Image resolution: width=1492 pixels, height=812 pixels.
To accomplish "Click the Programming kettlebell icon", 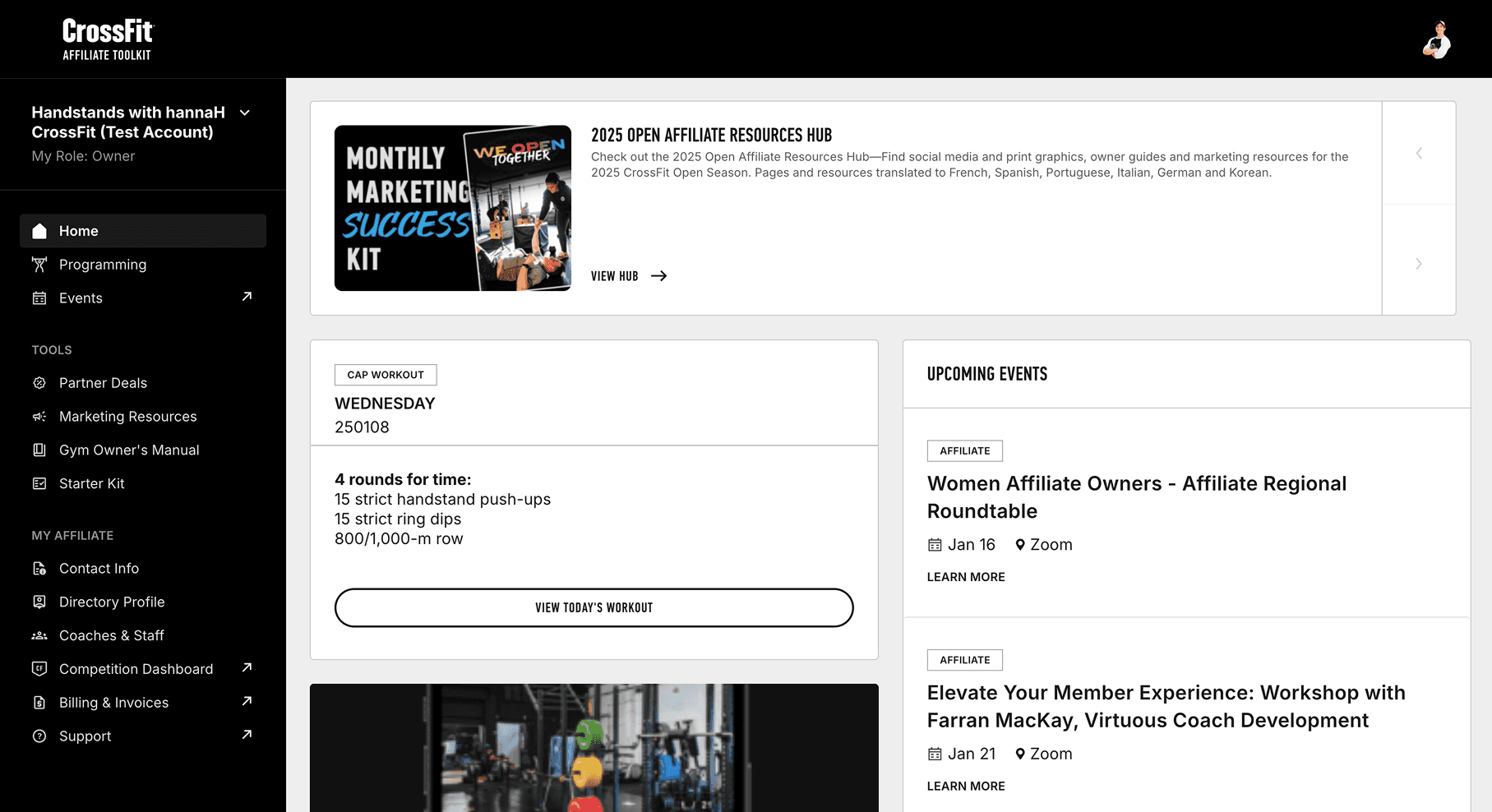I will click(x=39, y=265).
